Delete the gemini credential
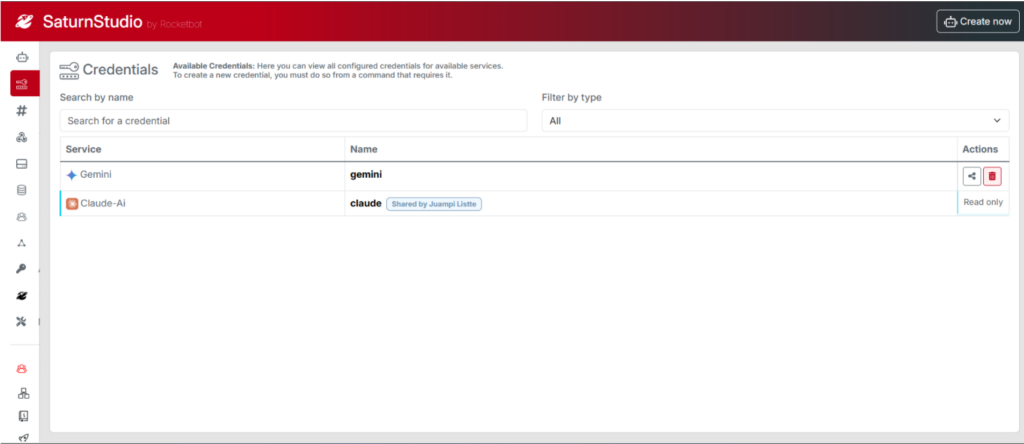 coord(992,176)
